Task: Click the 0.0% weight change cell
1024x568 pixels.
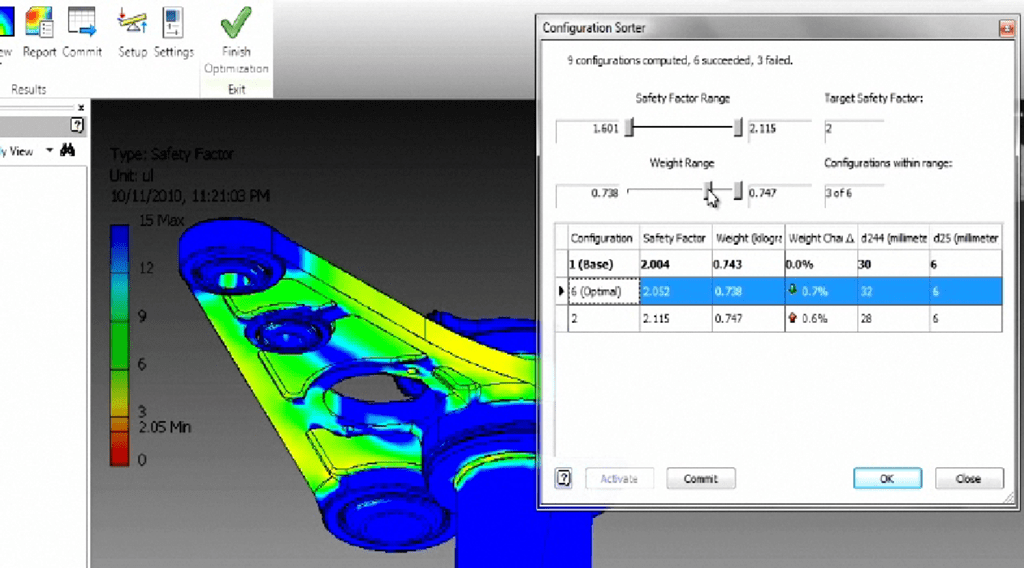Action: [x=821, y=264]
